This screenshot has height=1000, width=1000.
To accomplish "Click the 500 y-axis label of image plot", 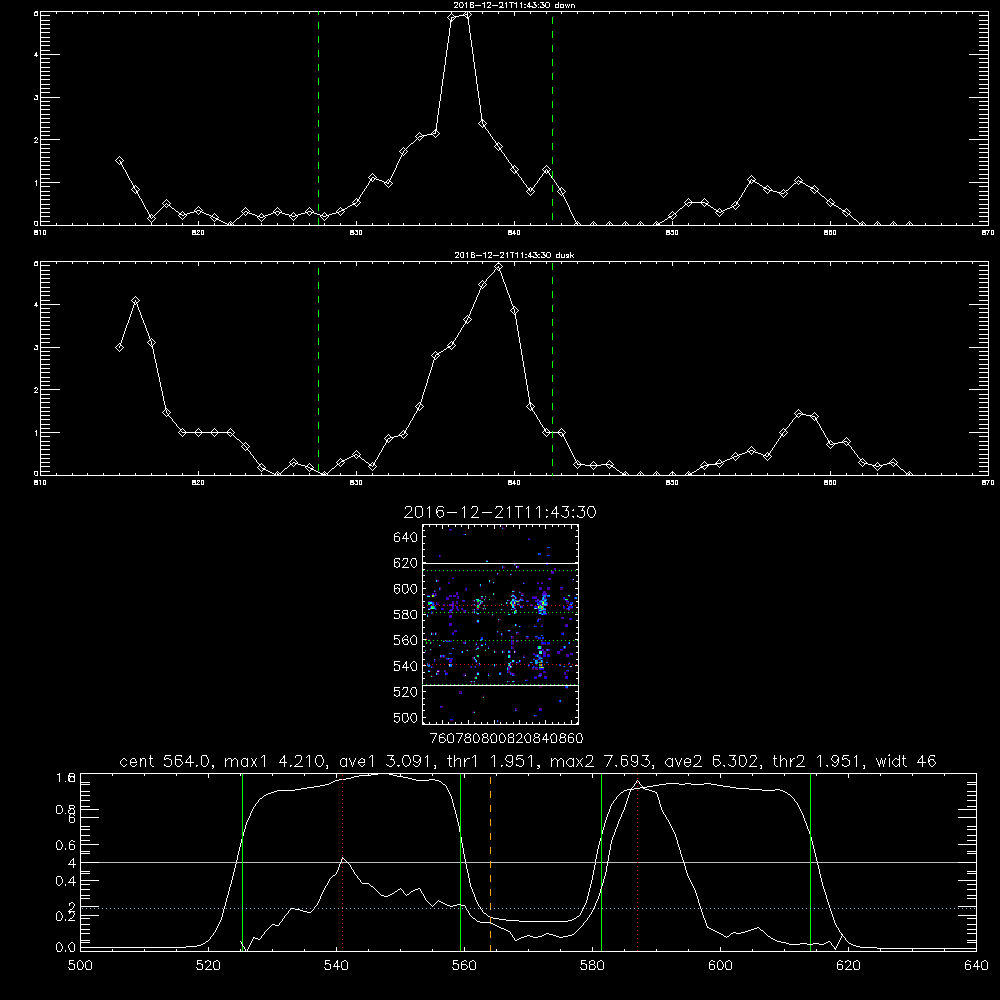I will pos(406,717).
